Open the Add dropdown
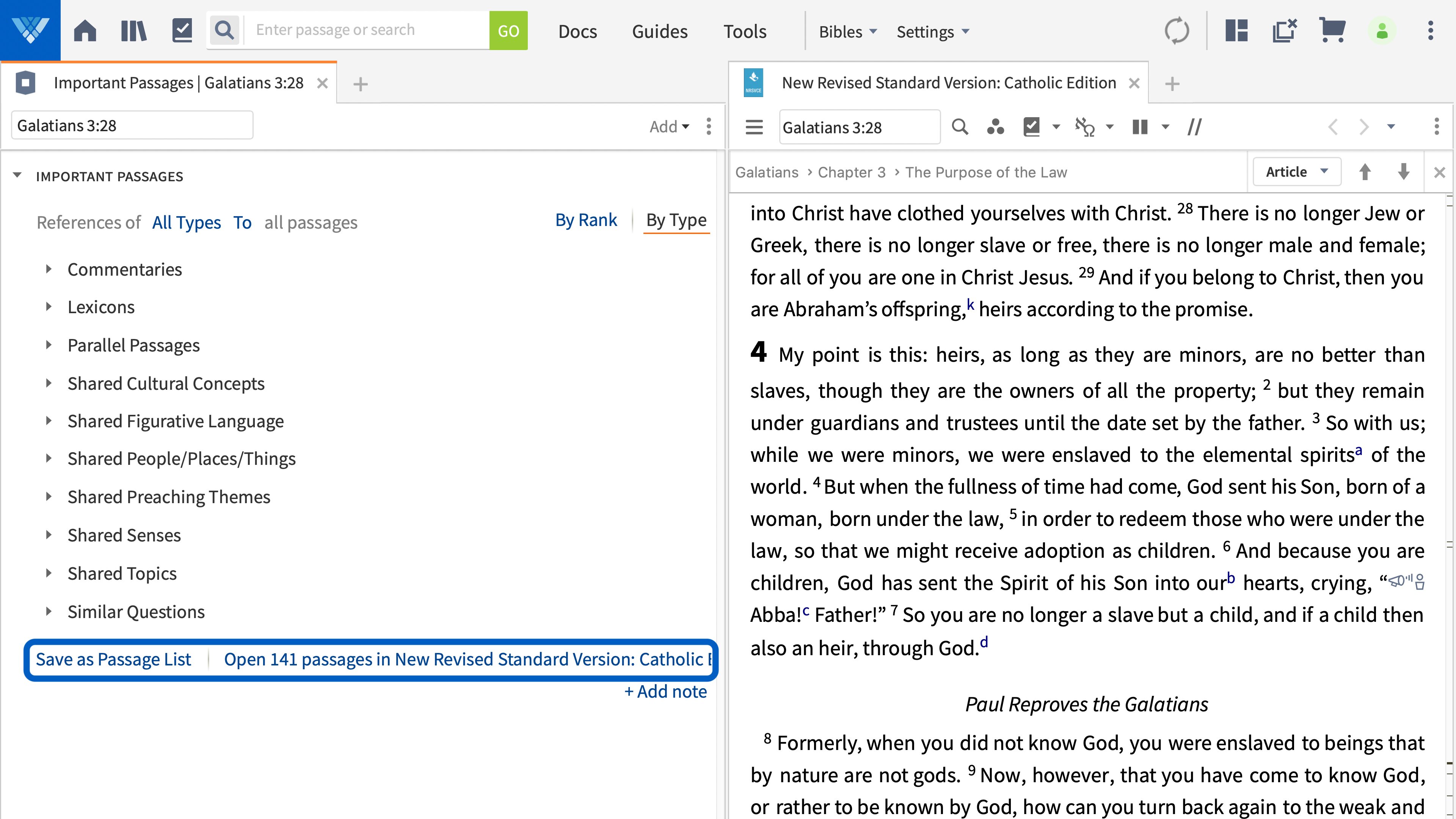 [669, 127]
